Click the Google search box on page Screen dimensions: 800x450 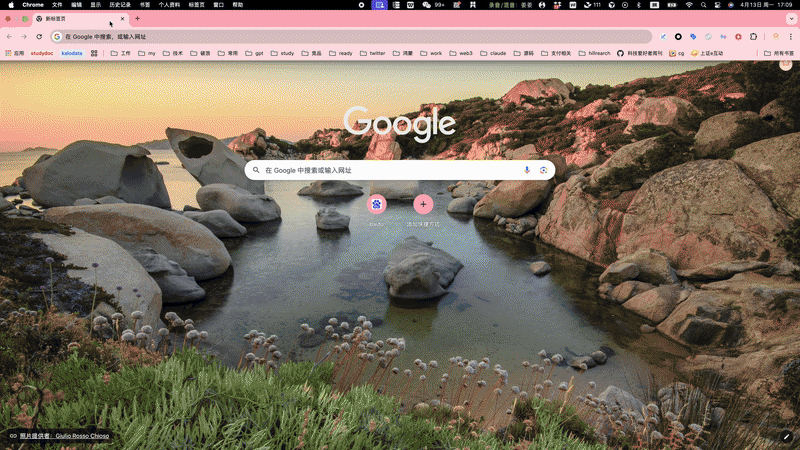[x=399, y=170]
